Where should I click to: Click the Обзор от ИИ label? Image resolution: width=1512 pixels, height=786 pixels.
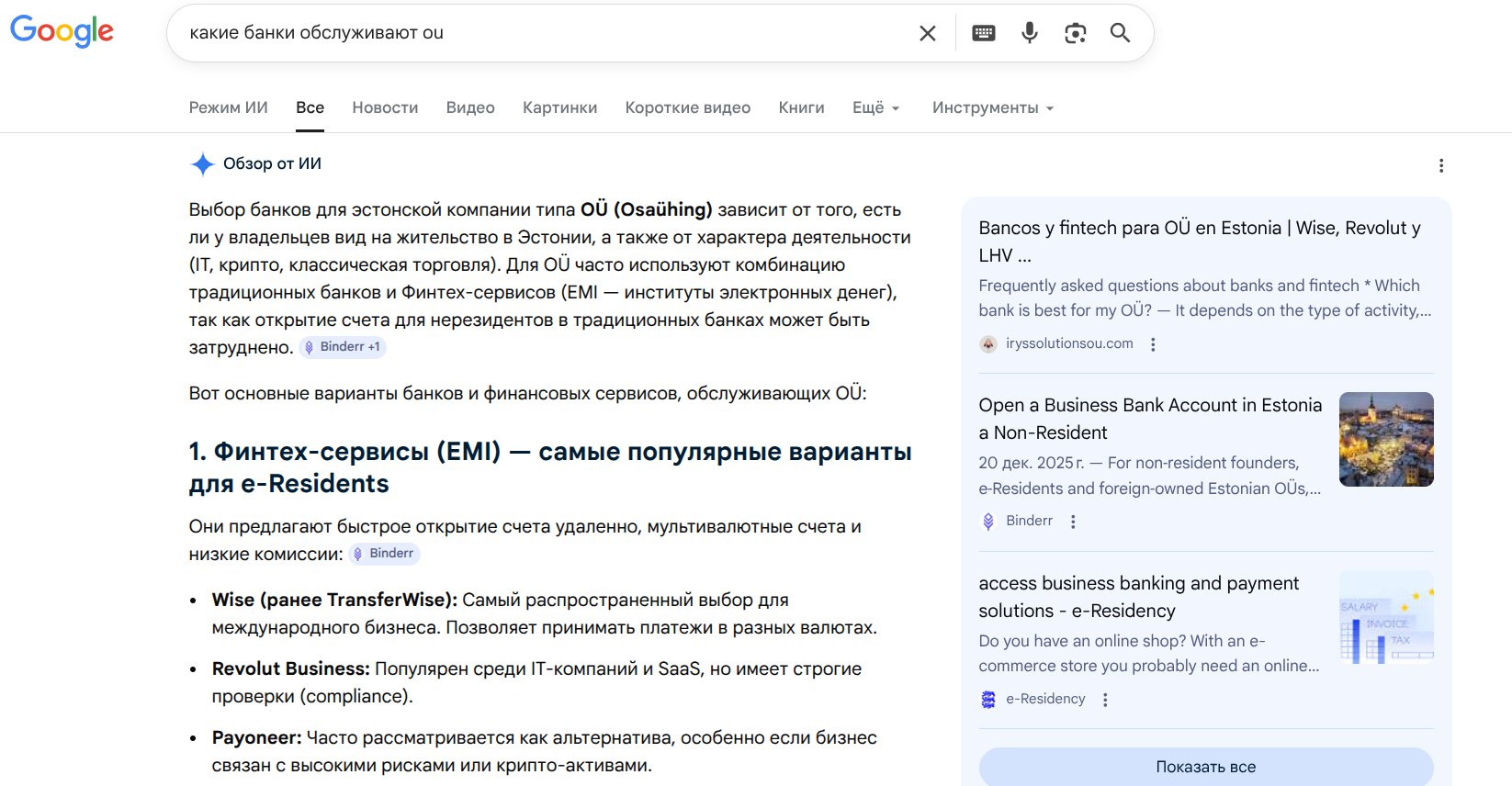click(x=272, y=163)
